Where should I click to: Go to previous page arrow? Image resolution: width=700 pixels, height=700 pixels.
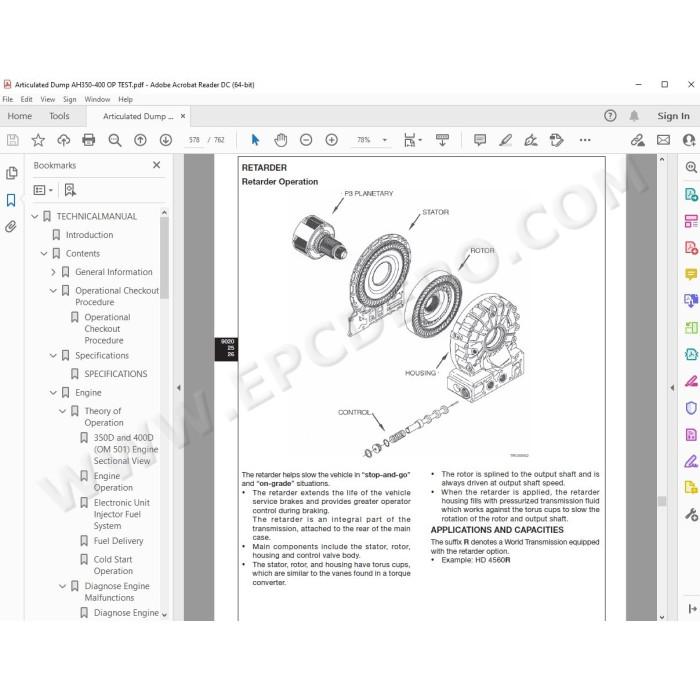click(x=140, y=140)
